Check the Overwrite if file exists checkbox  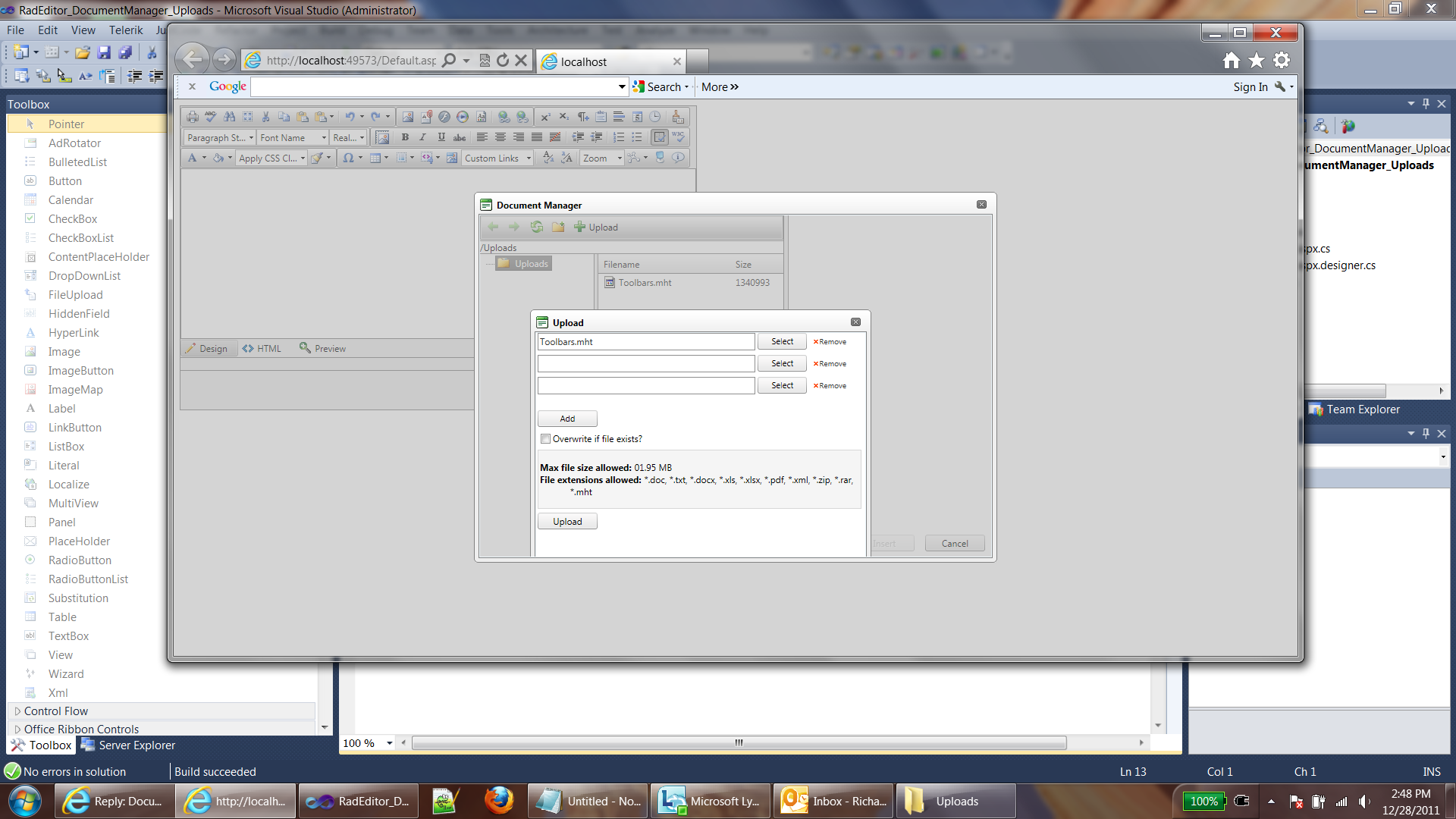545,439
